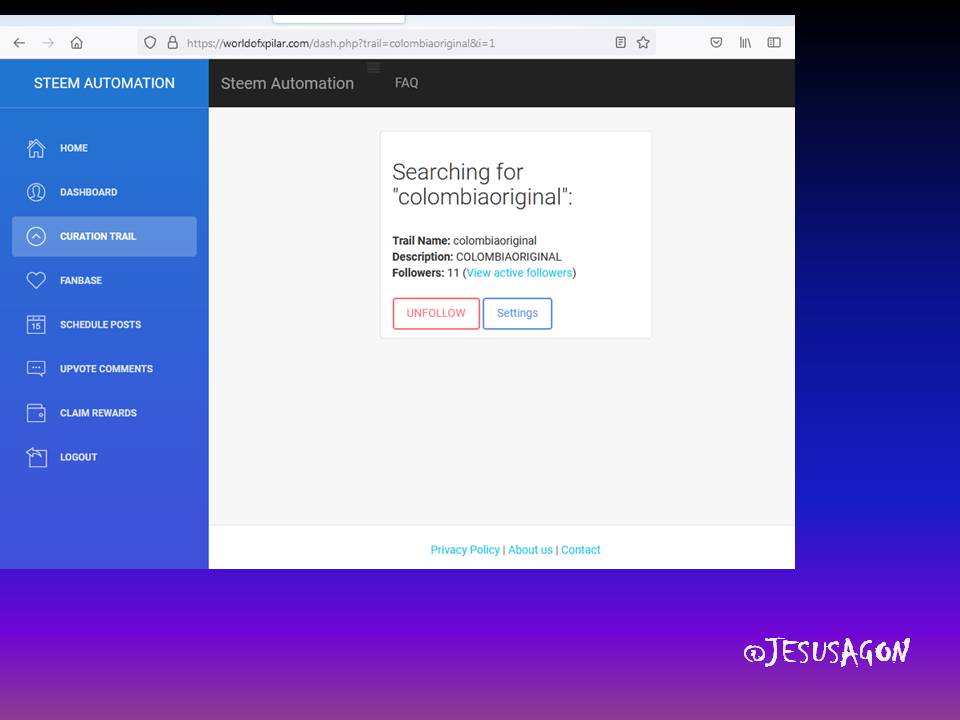Click the Trail Name colombiaoriginal text
Screen dimensions: 960x720
[464, 241]
